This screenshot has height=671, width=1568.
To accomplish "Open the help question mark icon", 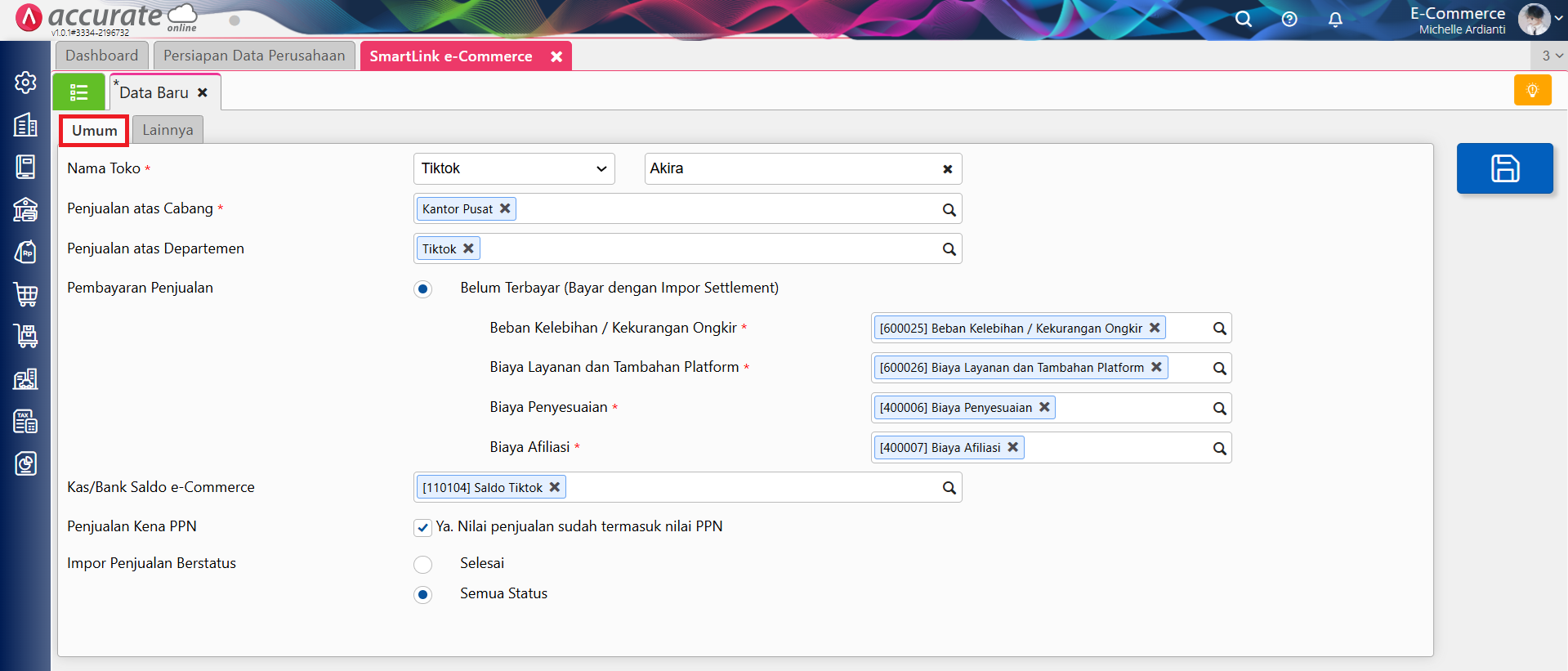I will click(x=1289, y=19).
